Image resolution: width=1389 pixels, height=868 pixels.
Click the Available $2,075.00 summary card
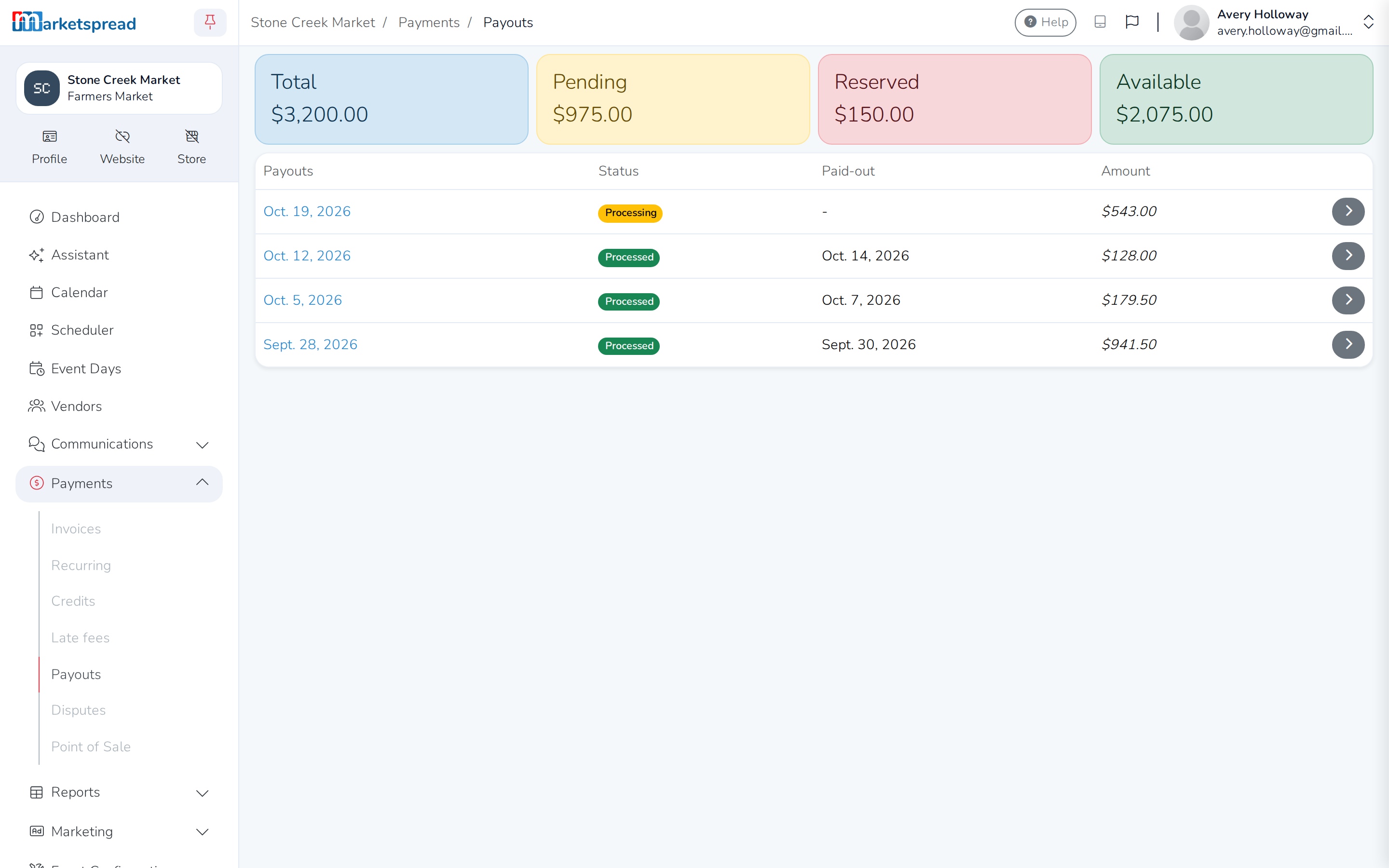1236,99
